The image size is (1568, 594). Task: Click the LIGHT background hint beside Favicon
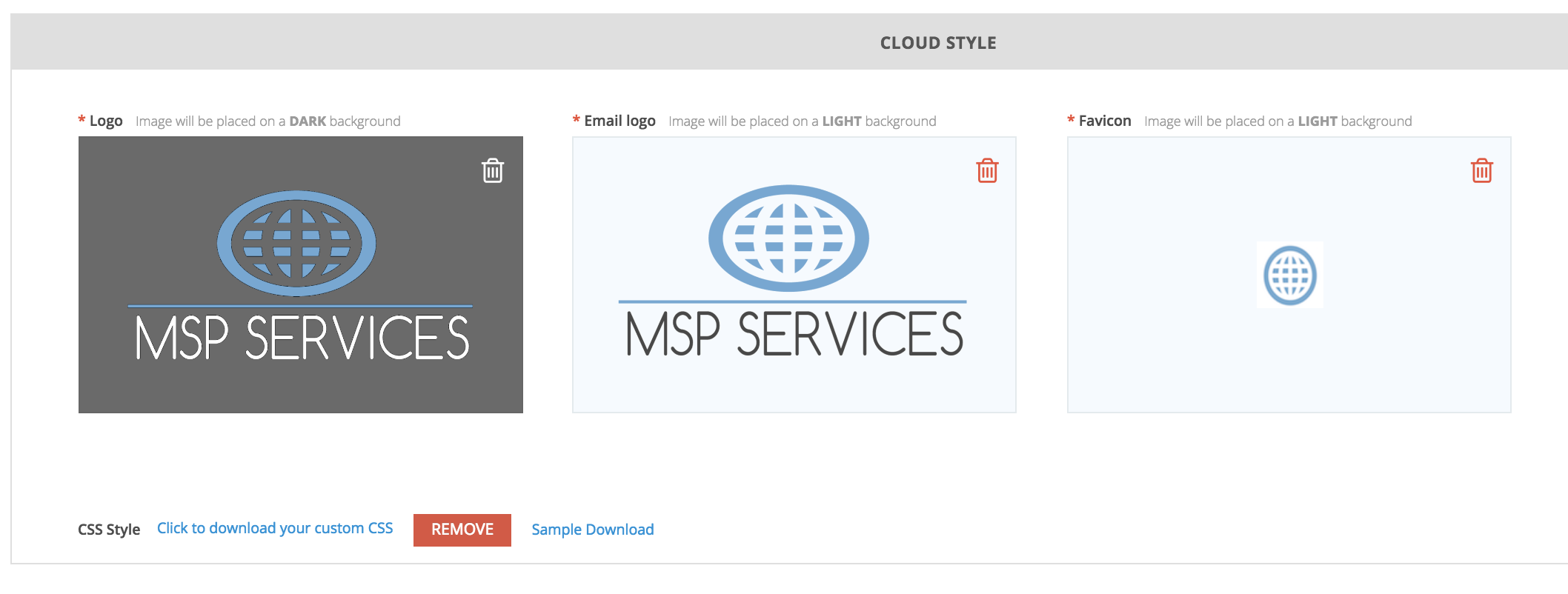1278,121
